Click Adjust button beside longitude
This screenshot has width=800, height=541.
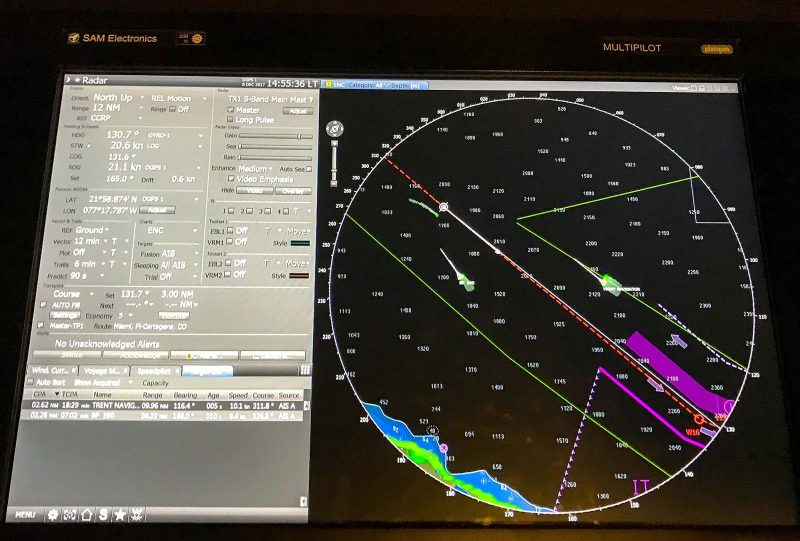pyautogui.click(x=157, y=210)
